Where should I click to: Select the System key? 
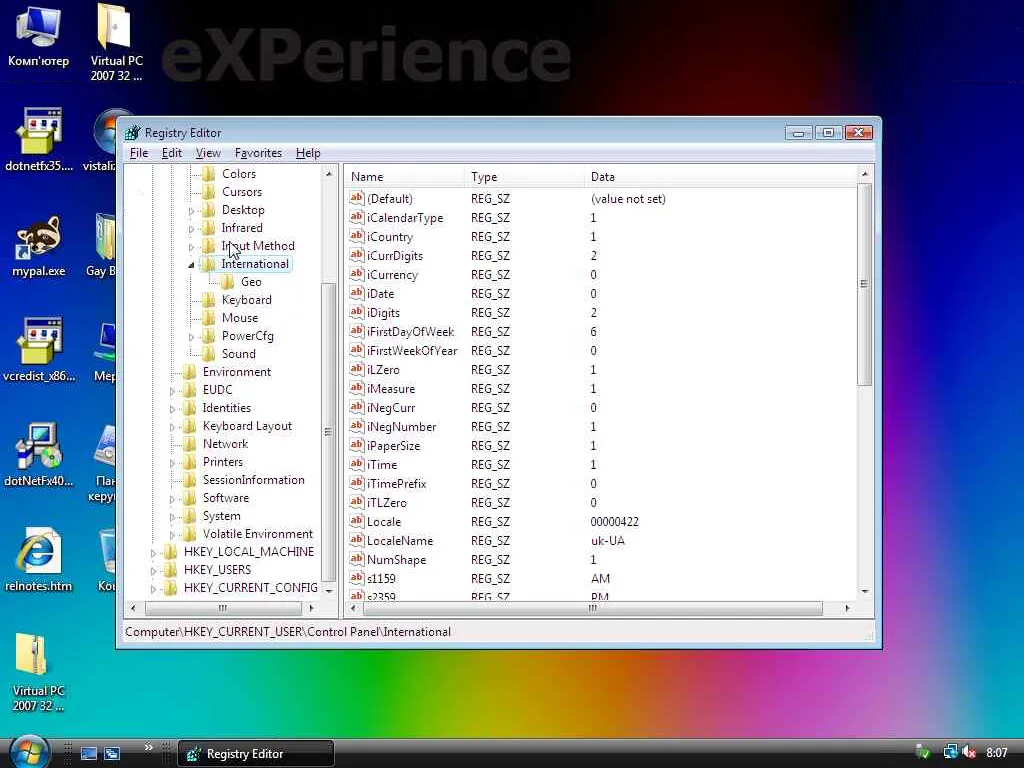pyautogui.click(x=221, y=516)
